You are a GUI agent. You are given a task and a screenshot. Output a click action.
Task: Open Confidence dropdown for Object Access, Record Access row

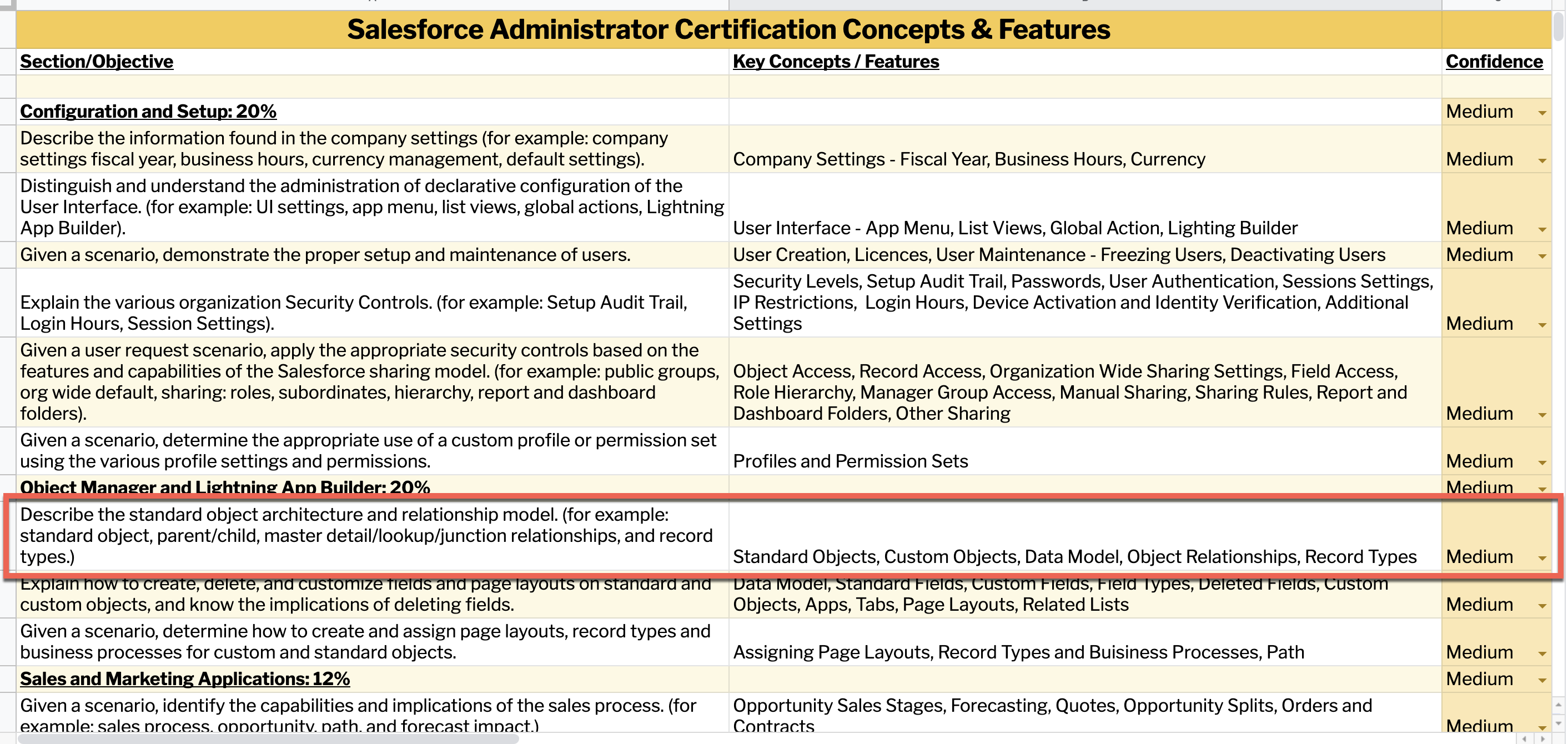coord(1542,415)
